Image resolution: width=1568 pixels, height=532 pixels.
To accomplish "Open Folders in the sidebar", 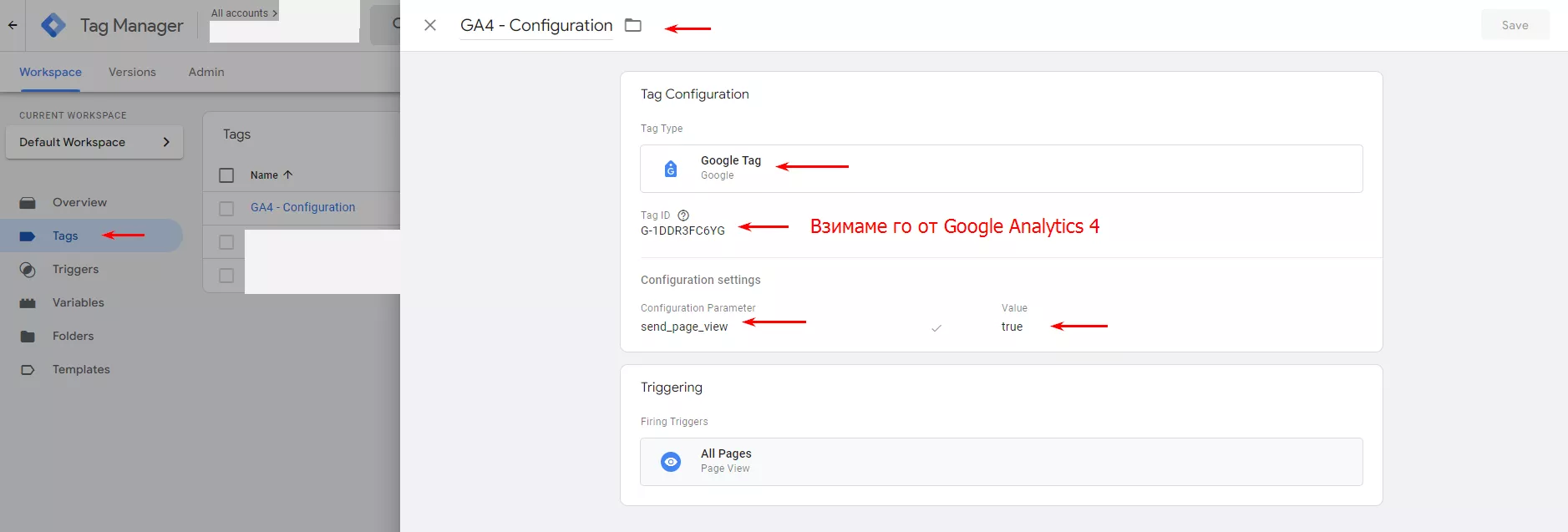I will (x=74, y=336).
